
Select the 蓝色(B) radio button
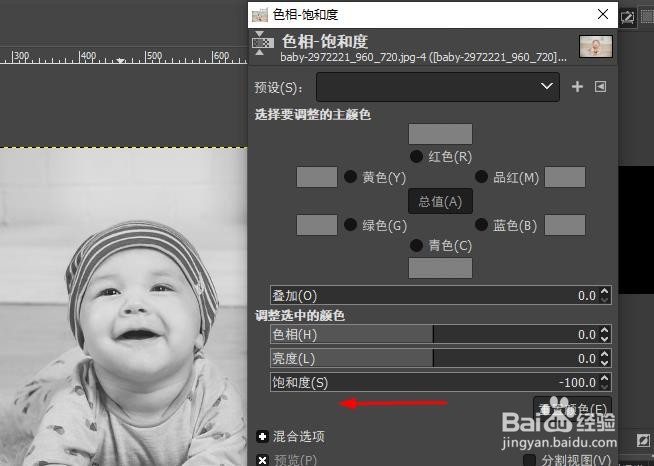pos(481,225)
